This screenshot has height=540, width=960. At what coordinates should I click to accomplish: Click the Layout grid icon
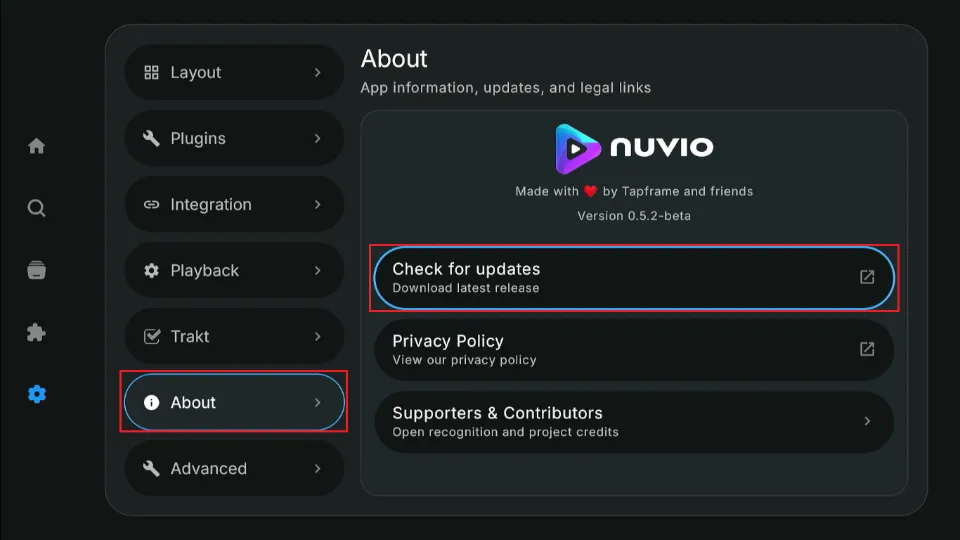point(152,73)
